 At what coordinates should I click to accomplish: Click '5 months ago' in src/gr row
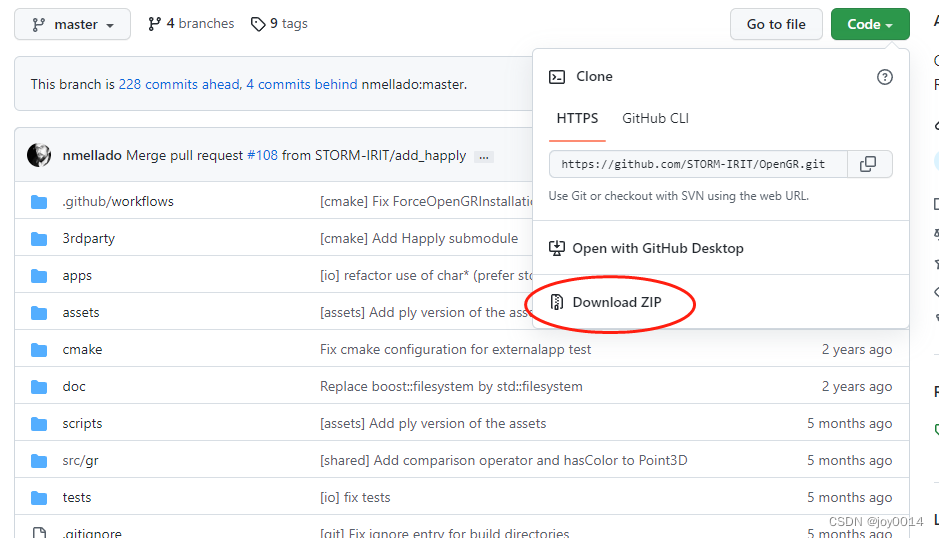(x=850, y=461)
